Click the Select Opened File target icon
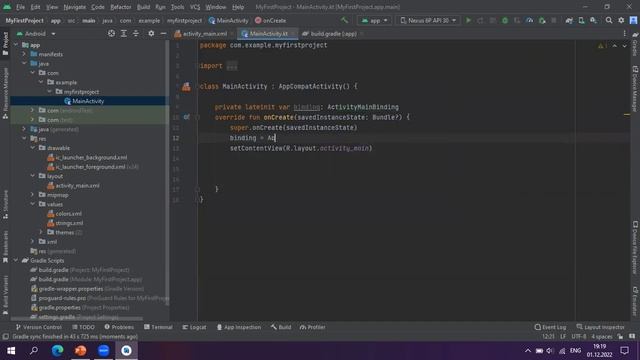The image size is (640, 360). (x=111, y=33)
